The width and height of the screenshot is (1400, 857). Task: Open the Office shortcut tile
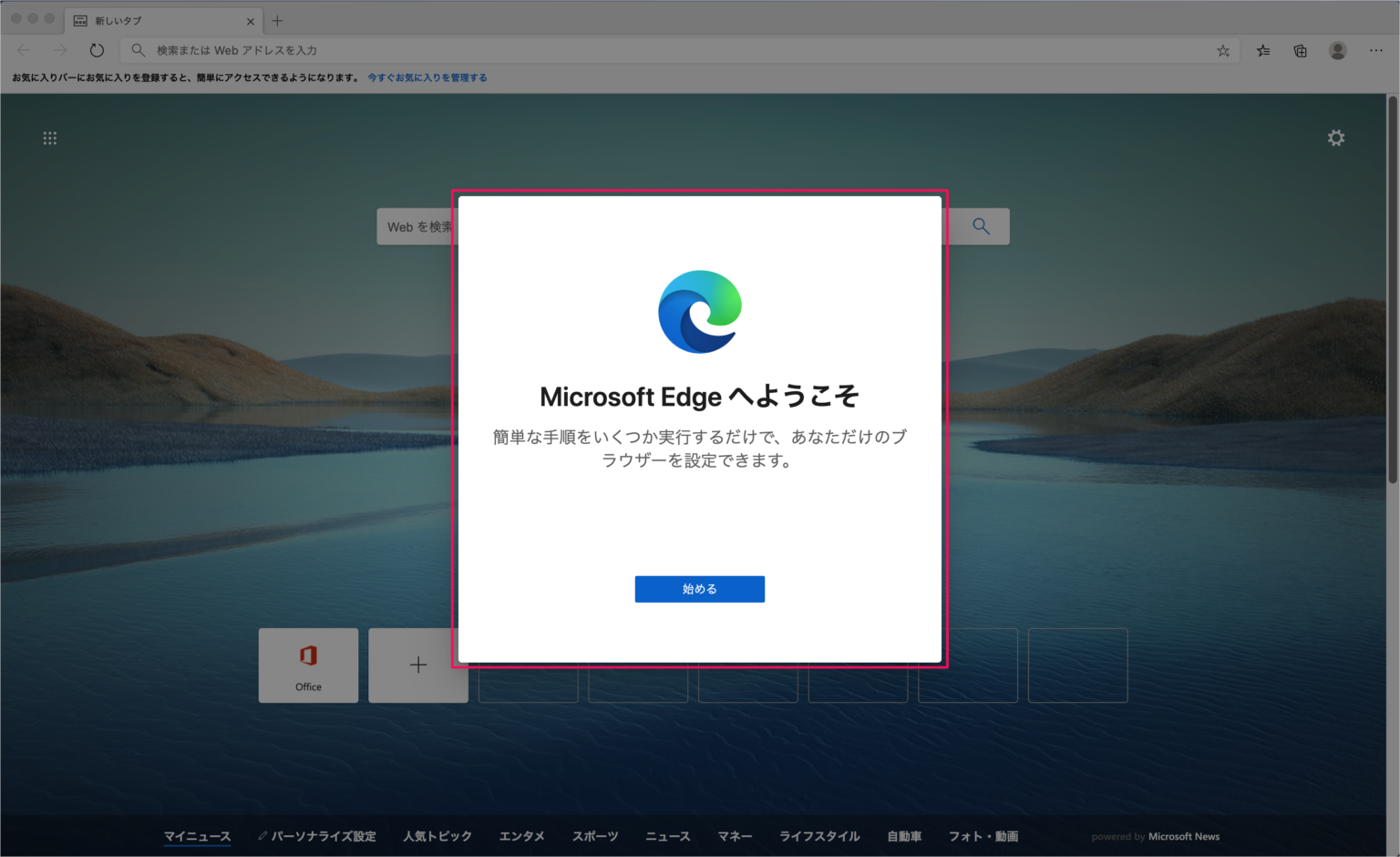coord(308,666)
